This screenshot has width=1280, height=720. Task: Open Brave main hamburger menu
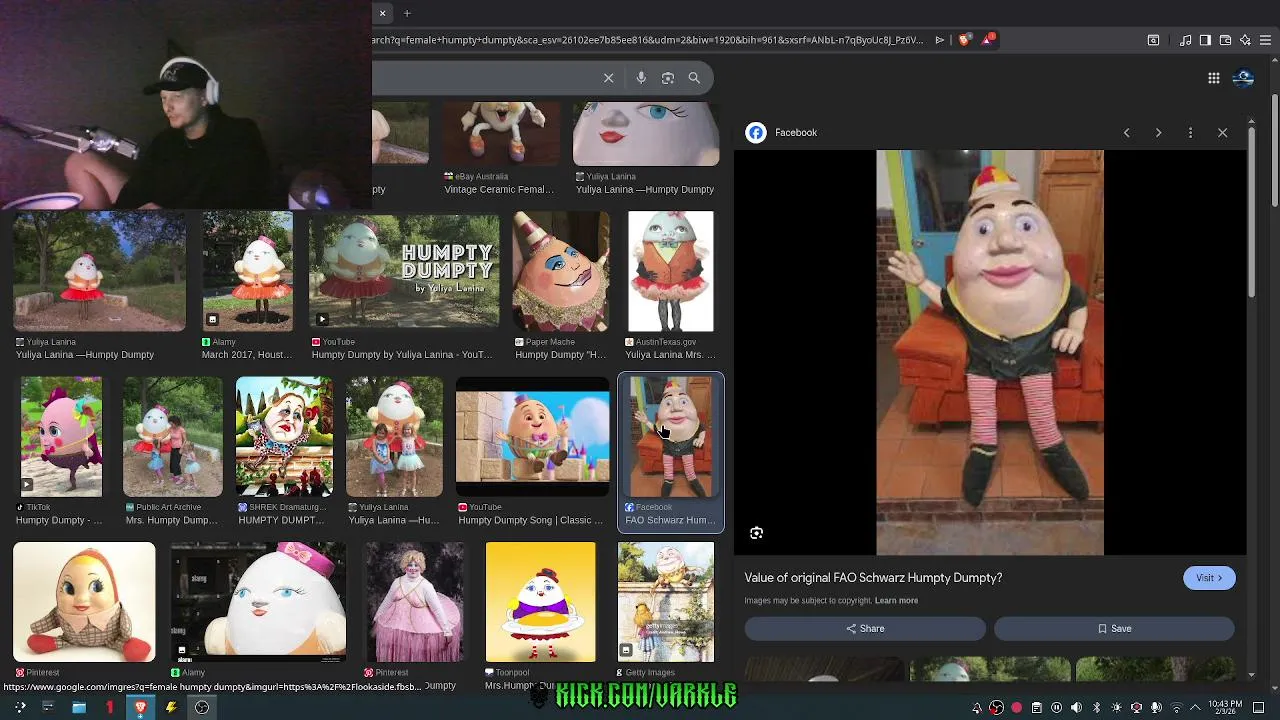click(x=1265, y=40)
